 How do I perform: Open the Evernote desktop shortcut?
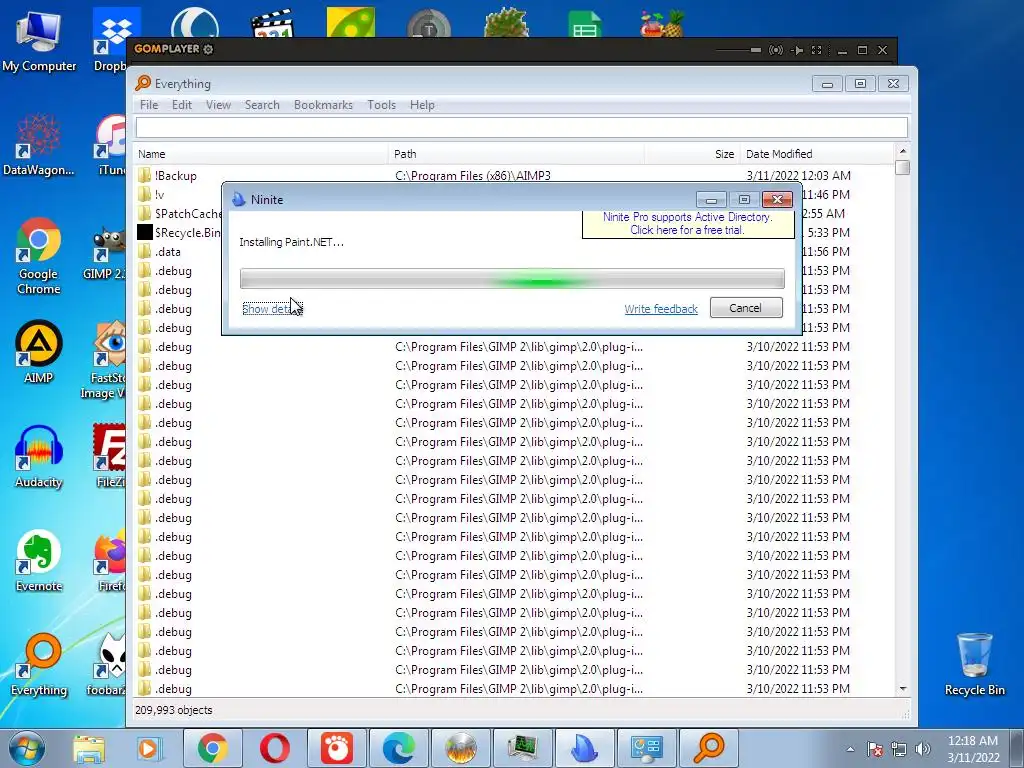(39, 560)
